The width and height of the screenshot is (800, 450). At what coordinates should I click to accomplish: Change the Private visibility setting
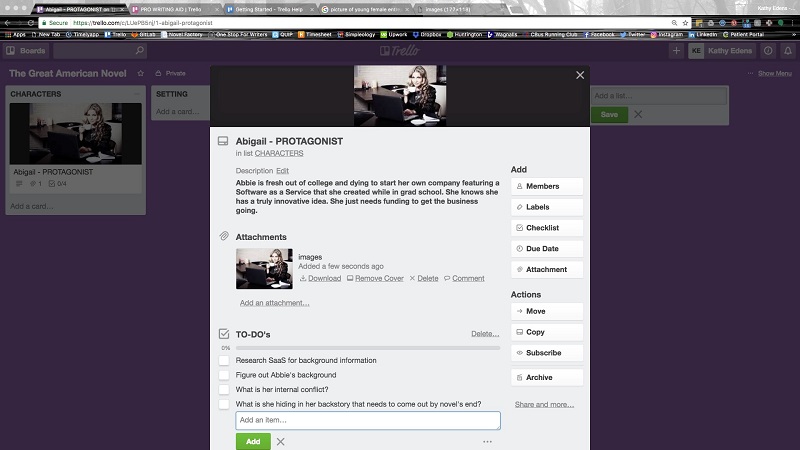click(x=171, y=73)
